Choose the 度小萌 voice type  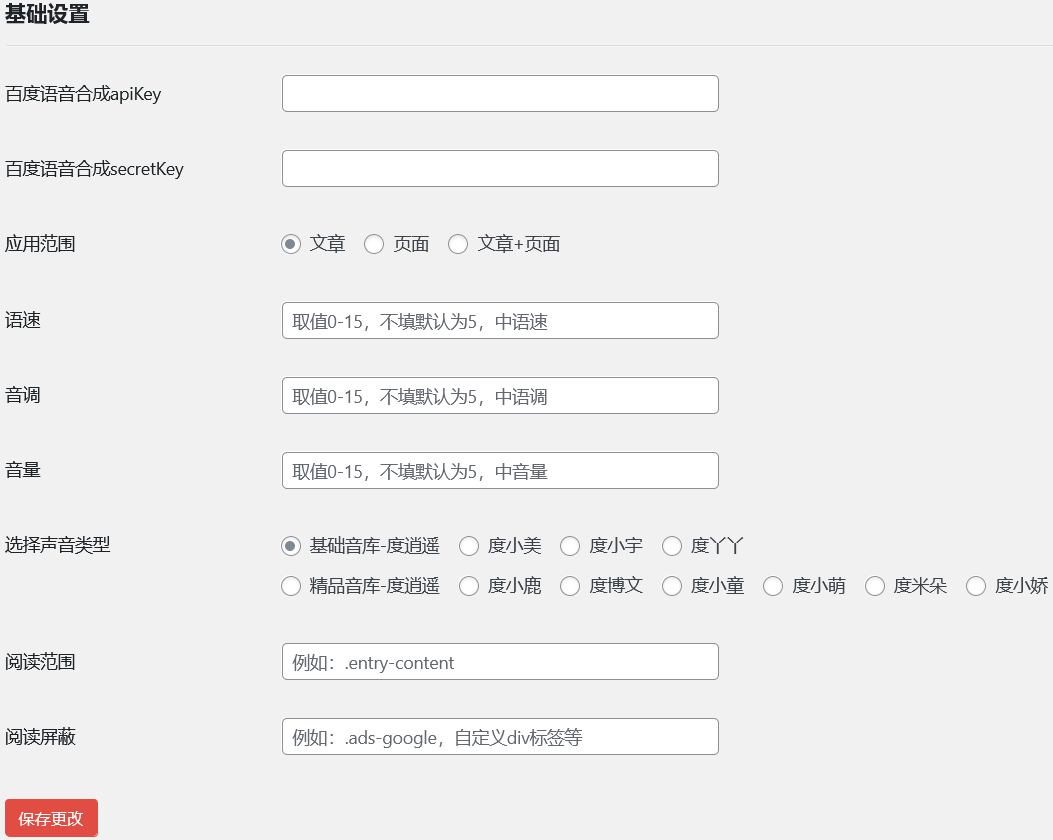coord(773,586)
